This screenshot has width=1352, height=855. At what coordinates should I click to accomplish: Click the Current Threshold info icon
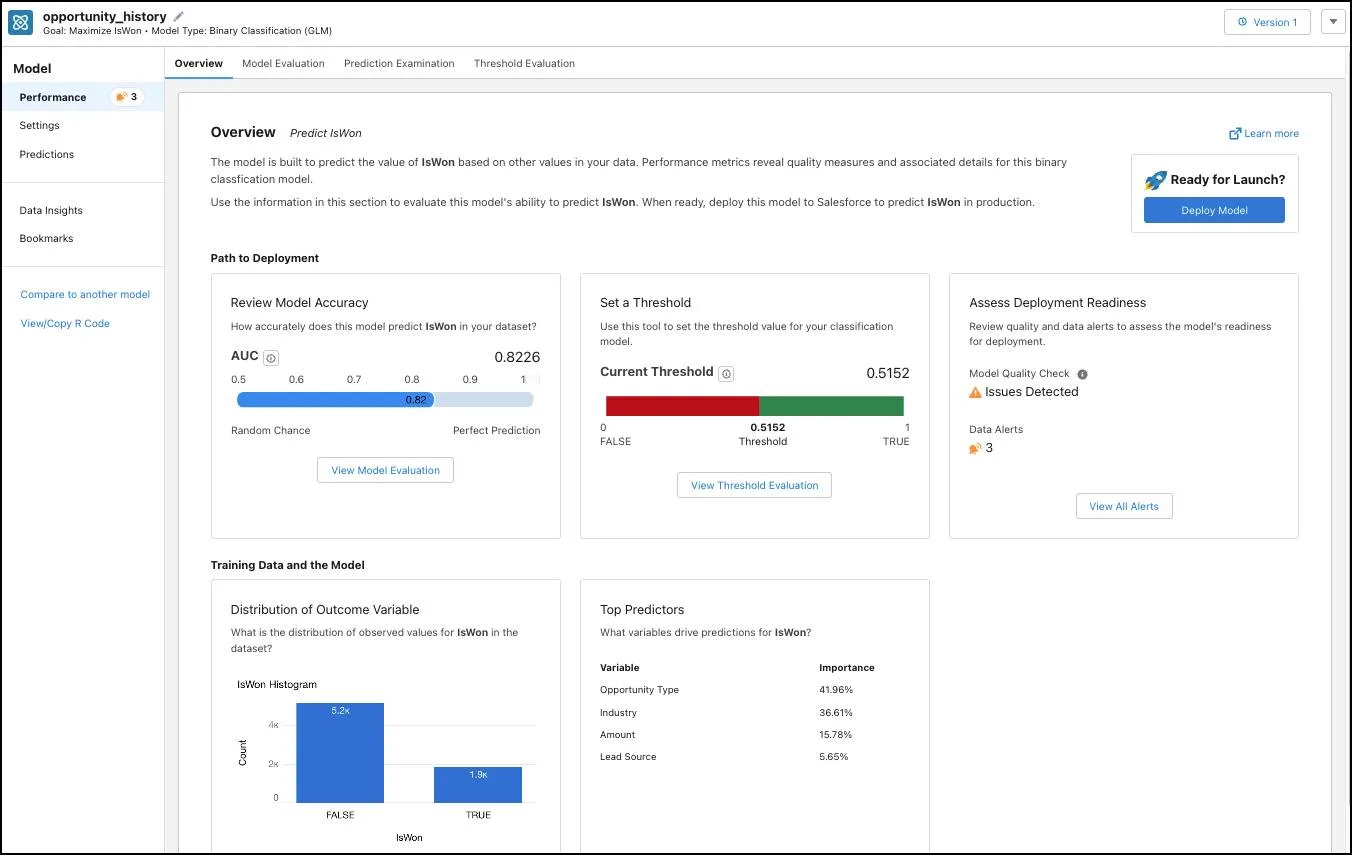[727, 374]
